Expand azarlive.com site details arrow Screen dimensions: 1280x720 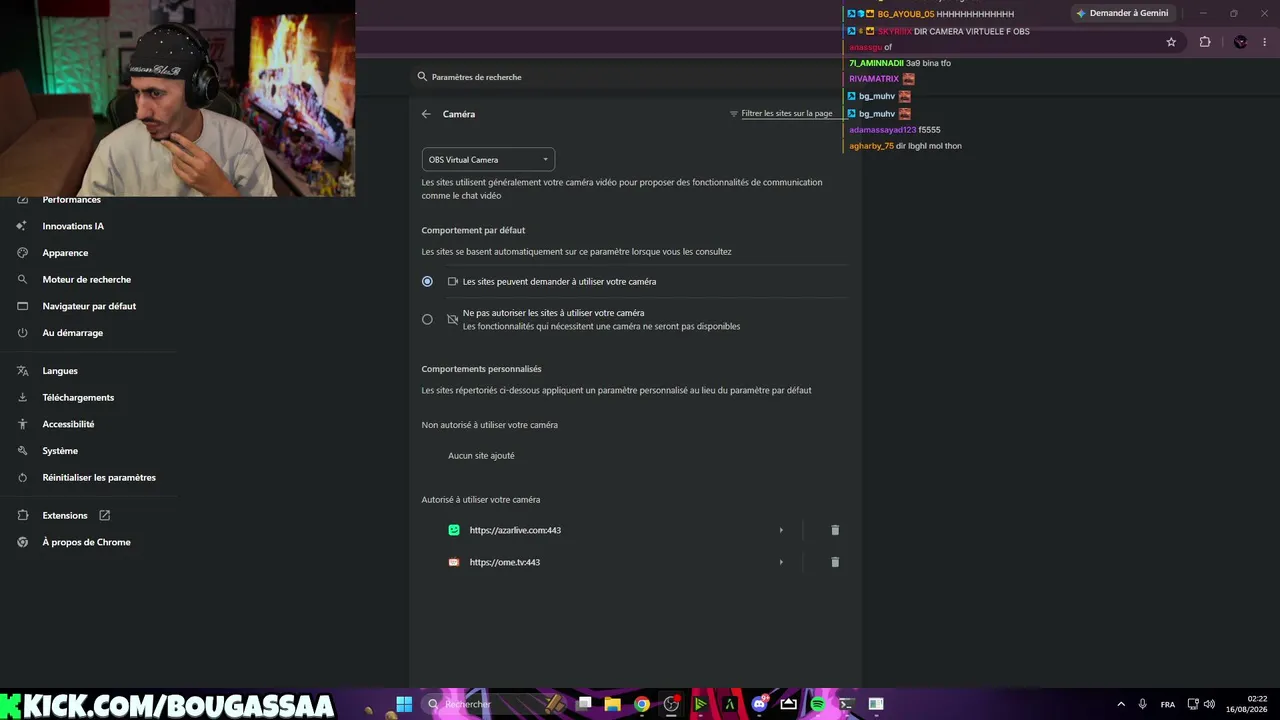(781, 530)
